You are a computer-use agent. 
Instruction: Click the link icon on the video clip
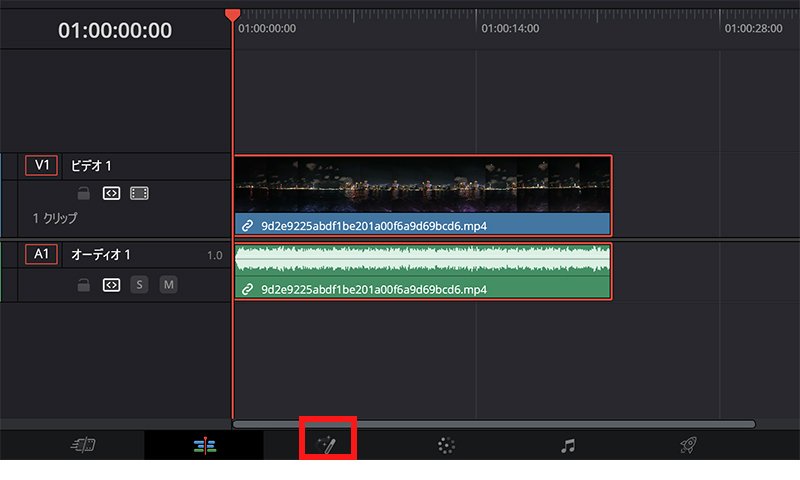[247, 225]
